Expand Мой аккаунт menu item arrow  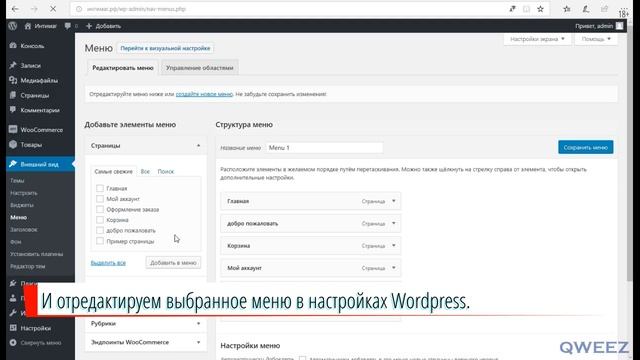pyautogui.click(x=393, y=268)
